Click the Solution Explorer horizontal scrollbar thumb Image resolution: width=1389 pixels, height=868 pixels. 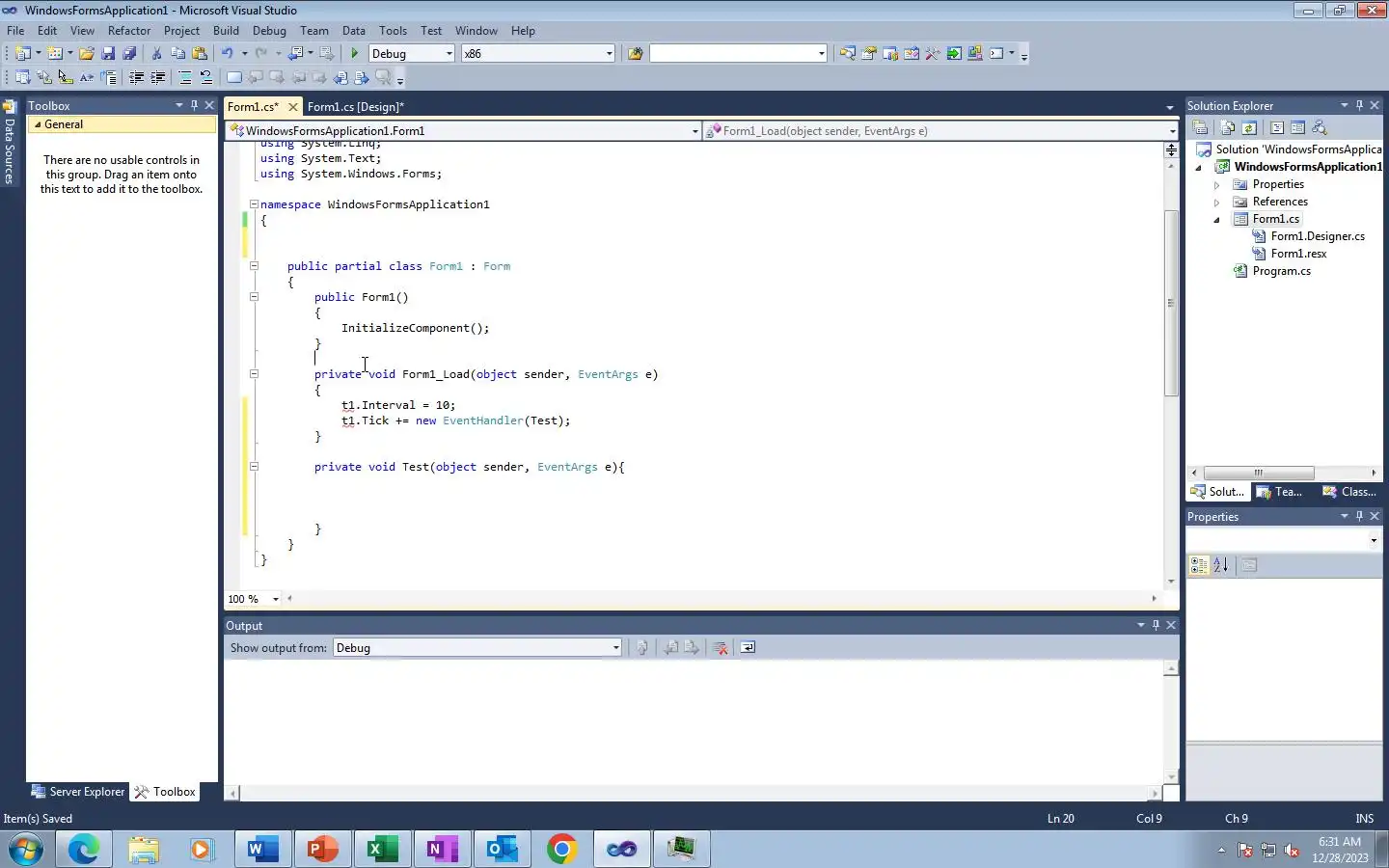[1259, 473]
